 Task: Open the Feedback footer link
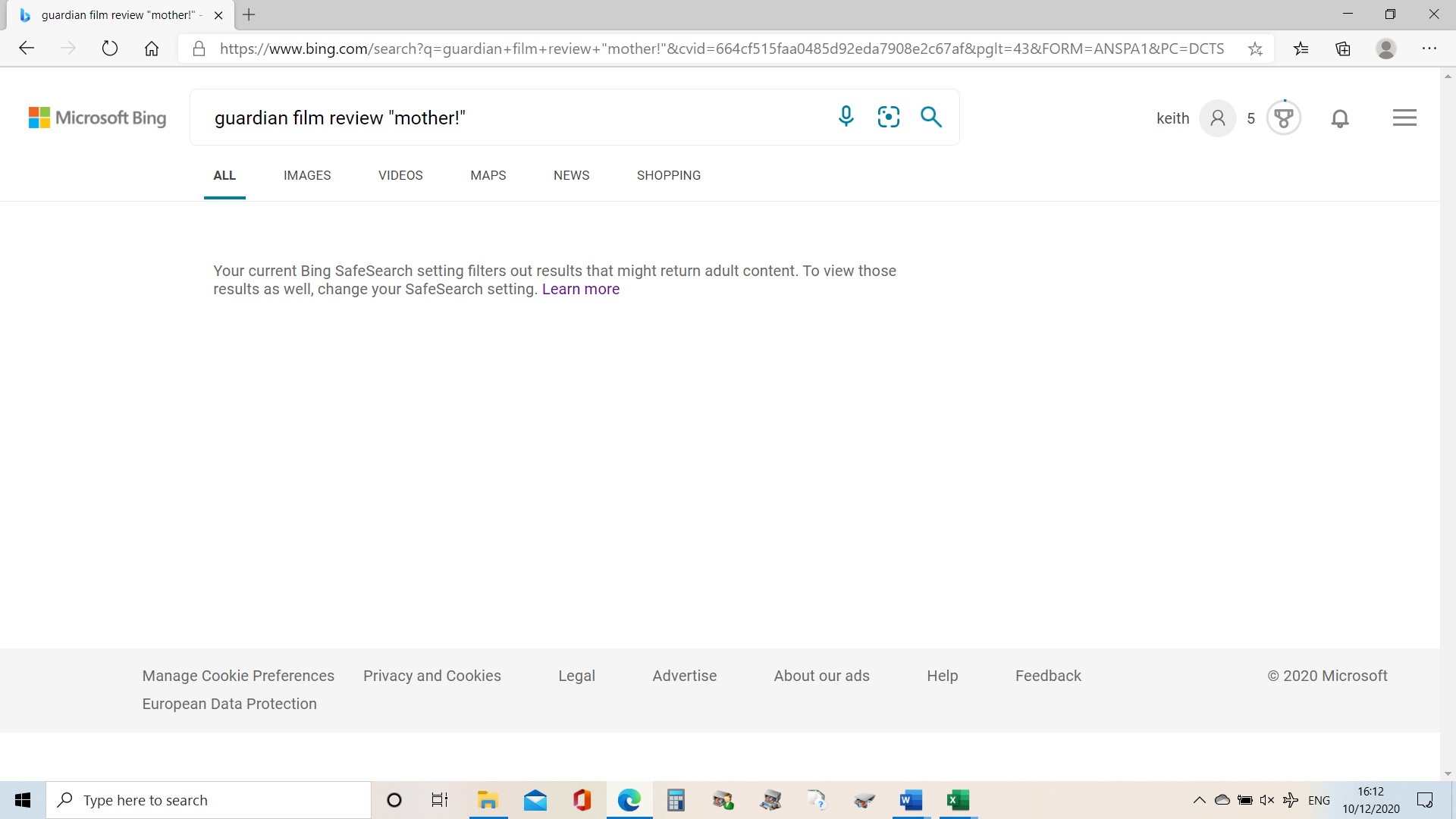pyautogui.click(x=1049, y=676)
